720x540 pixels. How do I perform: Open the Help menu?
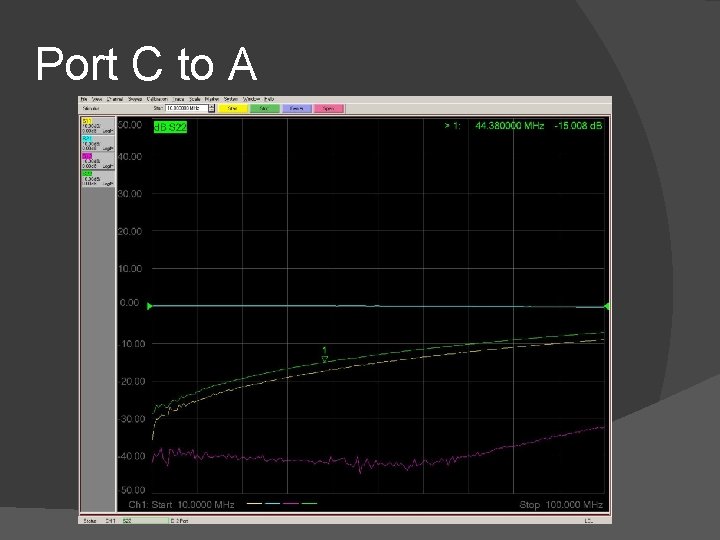click(x=269, y=99)
